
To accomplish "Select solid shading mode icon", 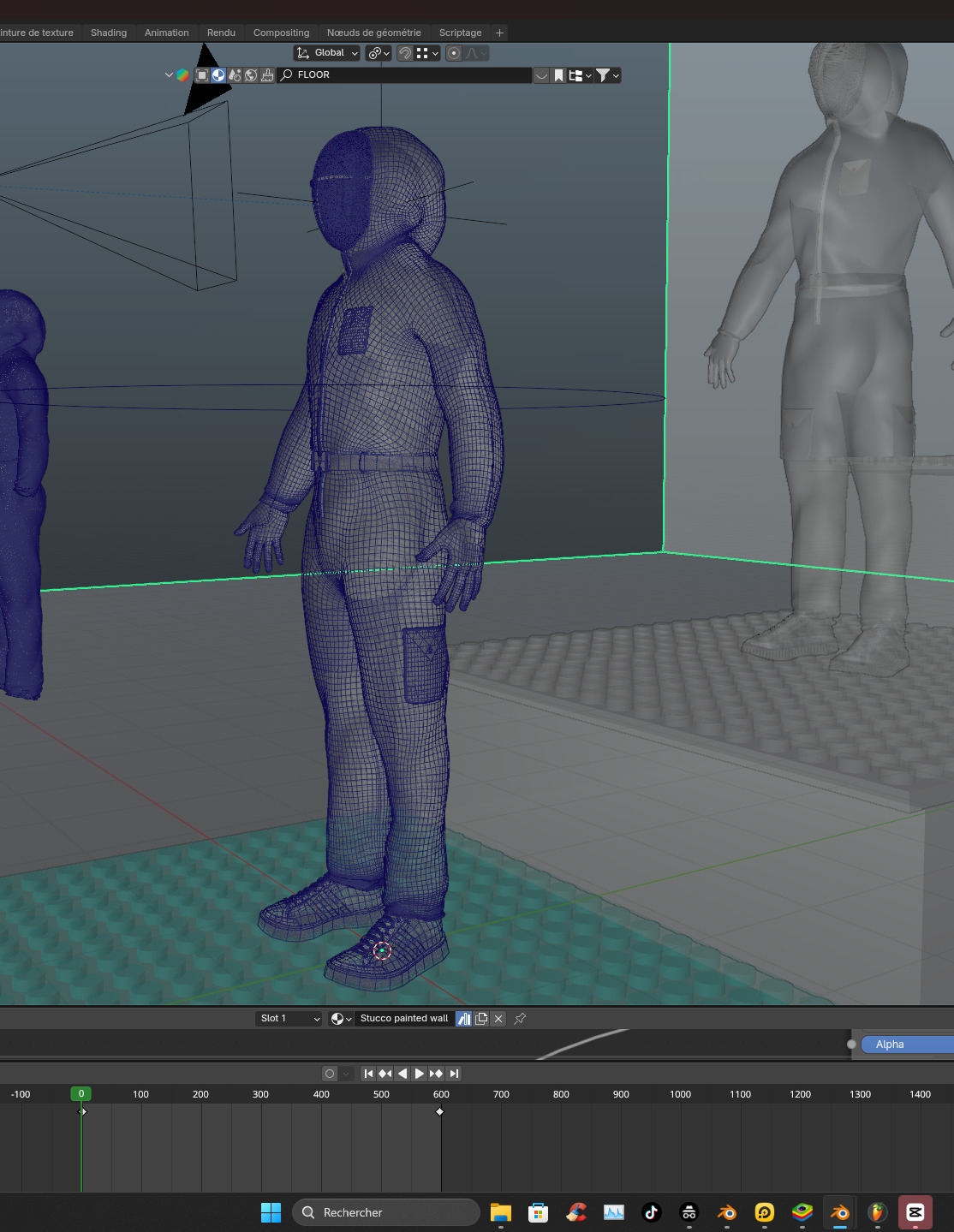I will [x=218, y=75].
